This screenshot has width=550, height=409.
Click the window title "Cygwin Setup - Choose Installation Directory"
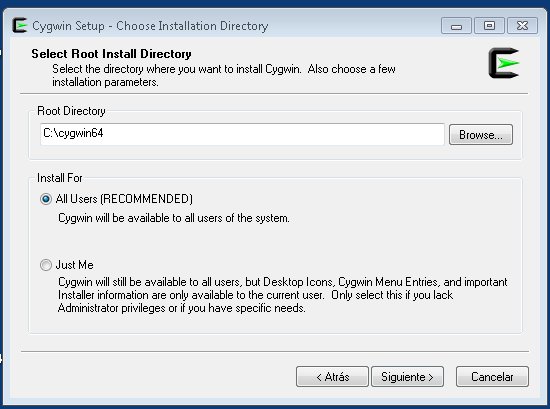click(150, 26)
